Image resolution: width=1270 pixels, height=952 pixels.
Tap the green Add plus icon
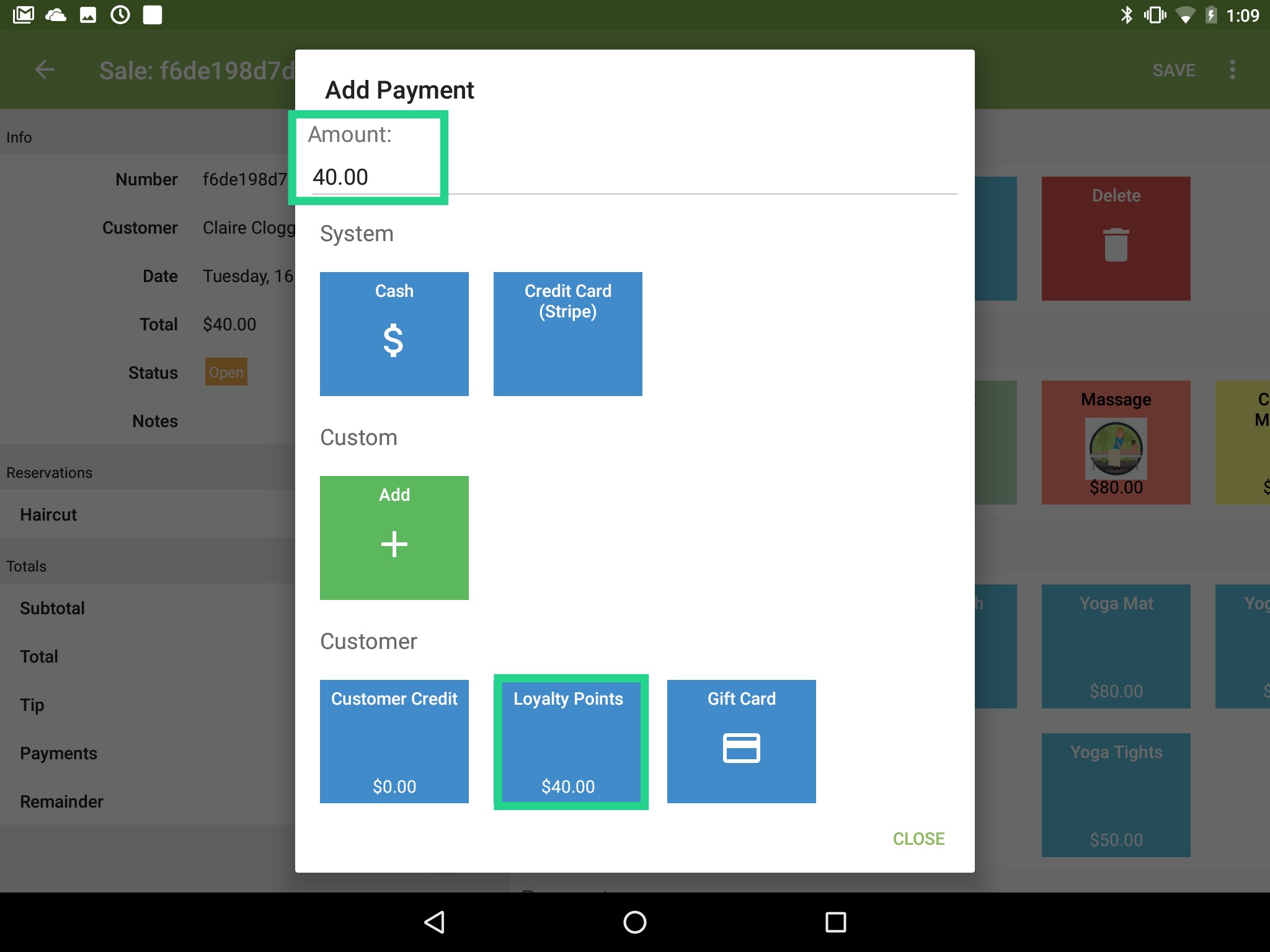click(x=394, y=544)
